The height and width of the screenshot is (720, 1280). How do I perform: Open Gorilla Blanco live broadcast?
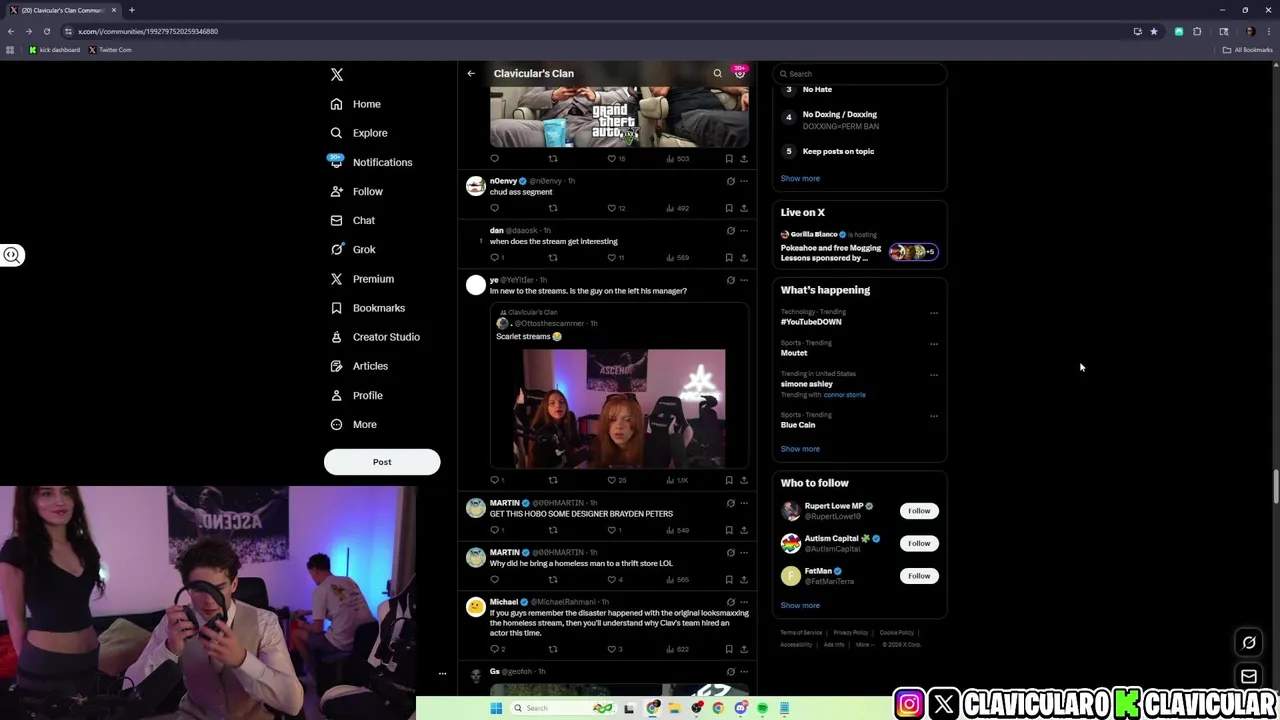point(859,247)
